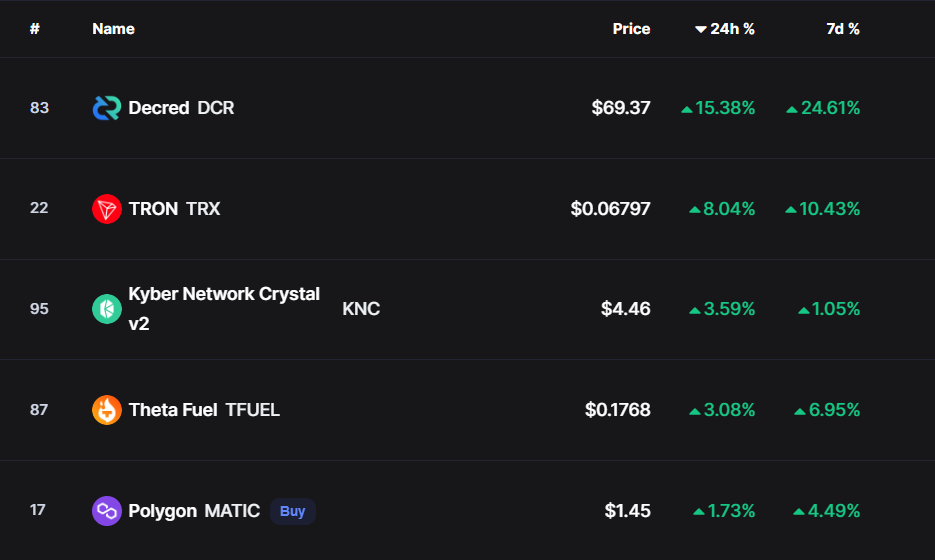
Task: Sort by the Name column header
Action: click(113, 29)
